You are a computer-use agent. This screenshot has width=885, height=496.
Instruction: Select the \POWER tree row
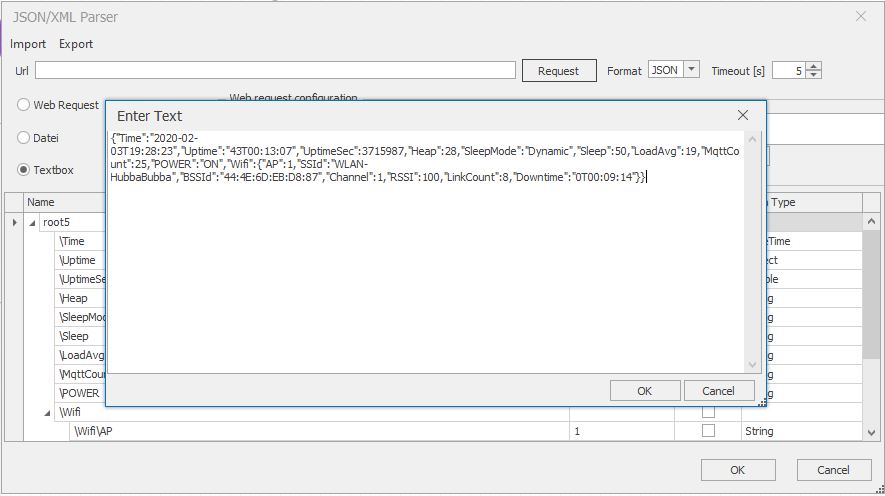pyautogui.click(x=80, y=393)
